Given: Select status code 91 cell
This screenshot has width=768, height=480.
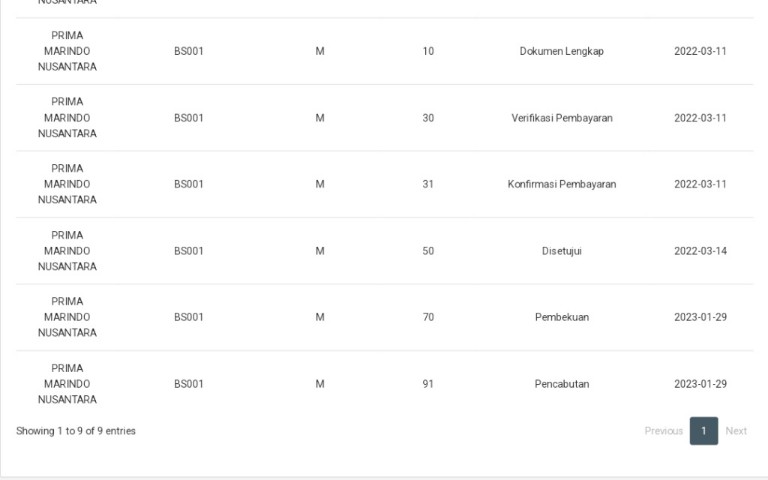Looking at the screenshot, I should pos(428,384).
